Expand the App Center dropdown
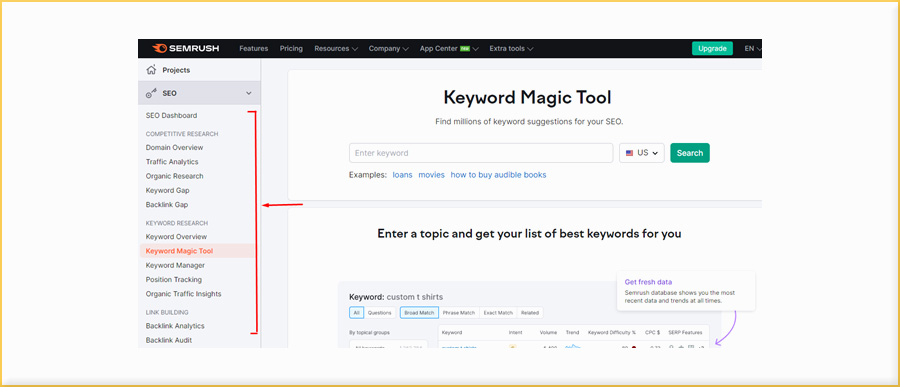 pyautogui.click(x=449, y=49)
